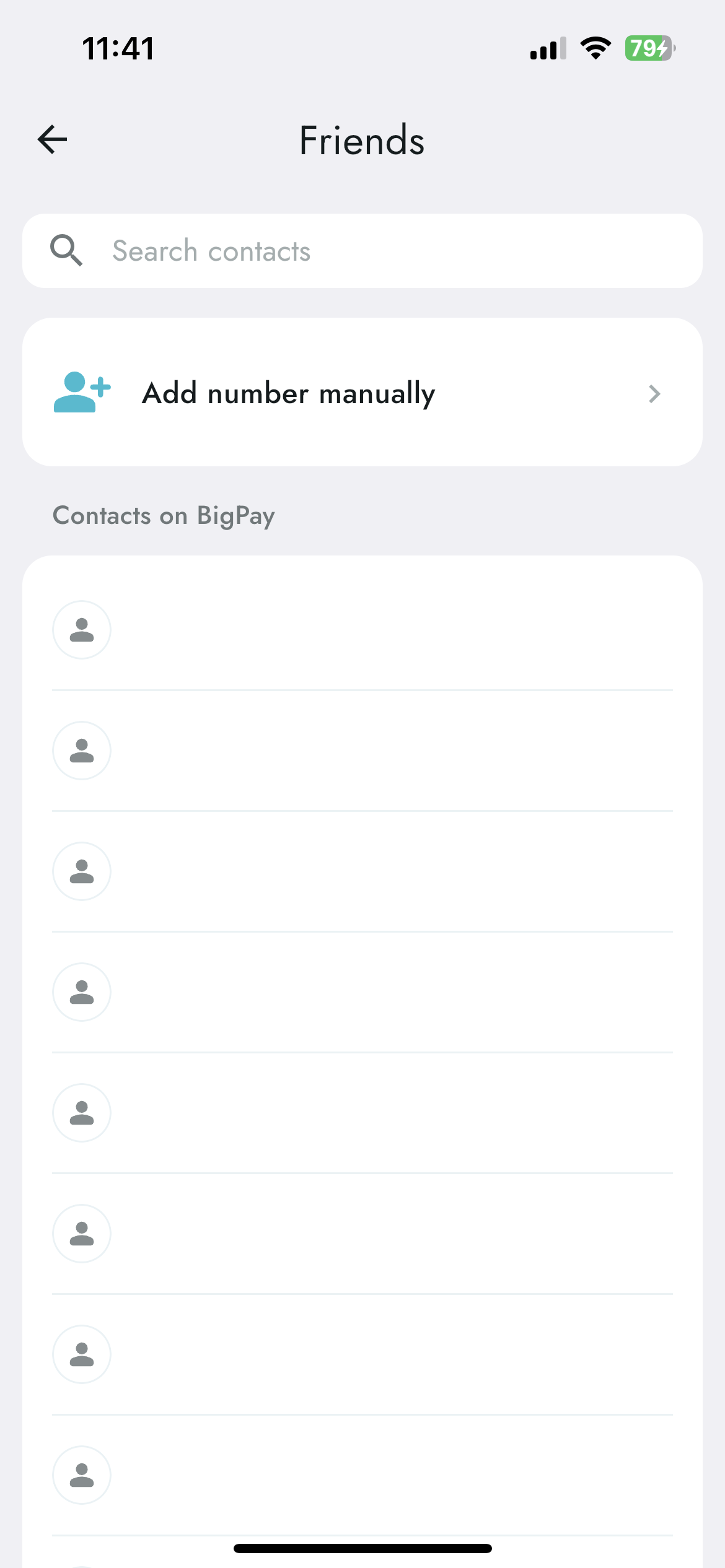Screen dimensions: 725x1568
Task: Select the first contact avatar
Action: (x=82, y=630)
